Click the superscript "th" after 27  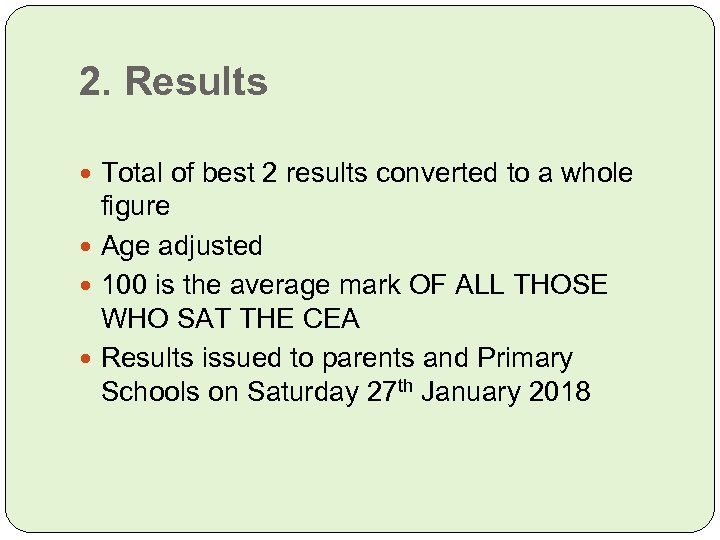[405, 385]
